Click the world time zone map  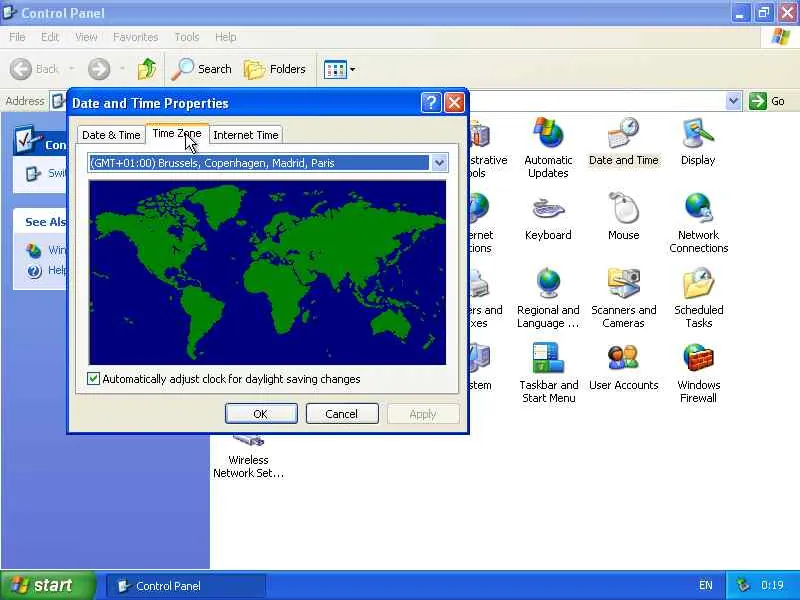(267, 272)
